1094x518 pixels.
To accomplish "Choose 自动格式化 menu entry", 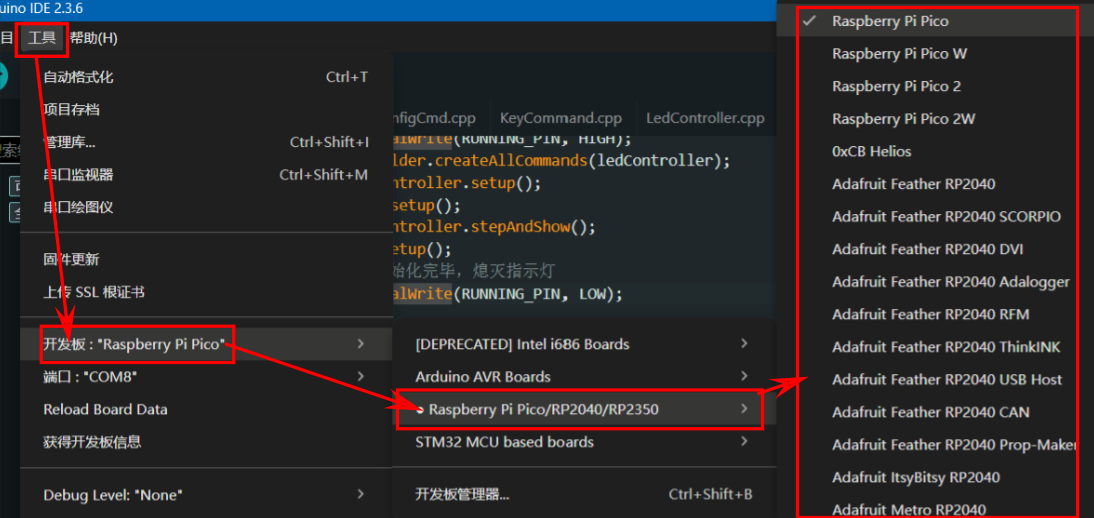I will [207, 77].
